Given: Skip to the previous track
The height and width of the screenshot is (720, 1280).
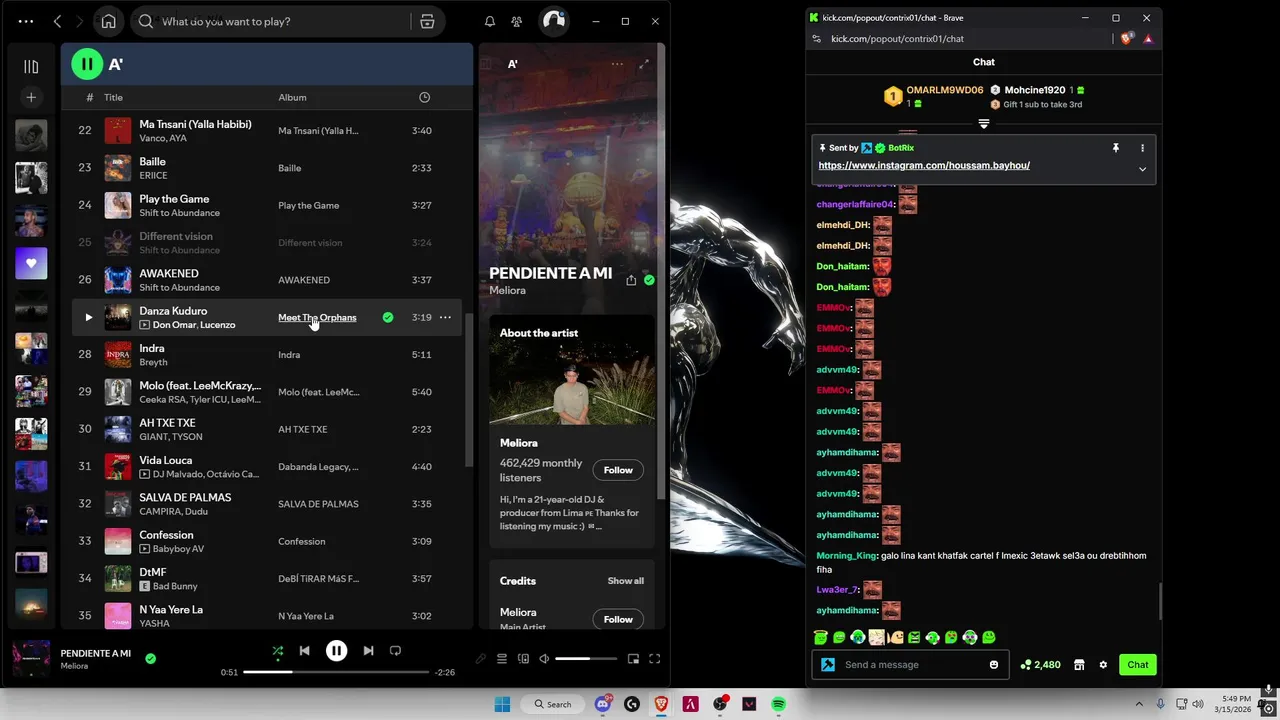Looking at the screenshot, I should coord(305,651).
